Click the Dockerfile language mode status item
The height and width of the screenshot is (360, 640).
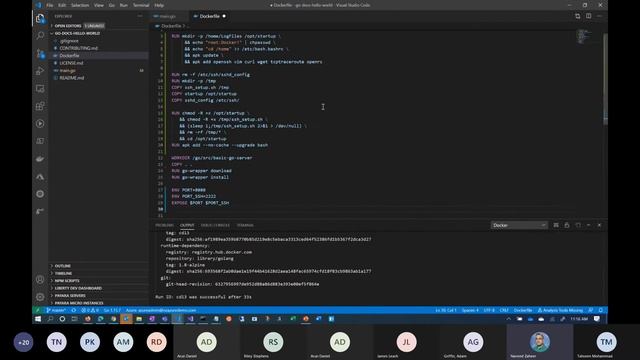523,310
